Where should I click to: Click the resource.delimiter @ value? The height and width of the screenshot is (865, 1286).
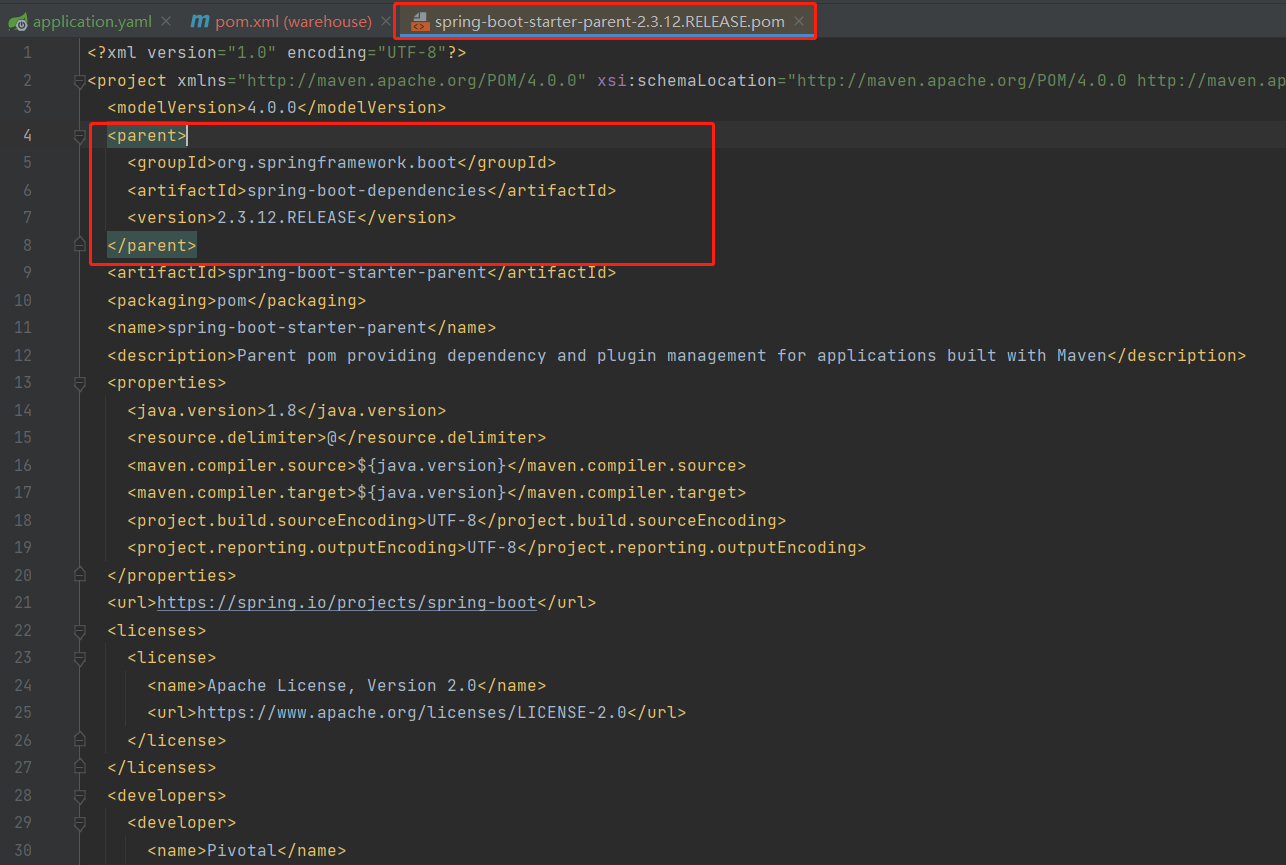(x=332, y=437)
